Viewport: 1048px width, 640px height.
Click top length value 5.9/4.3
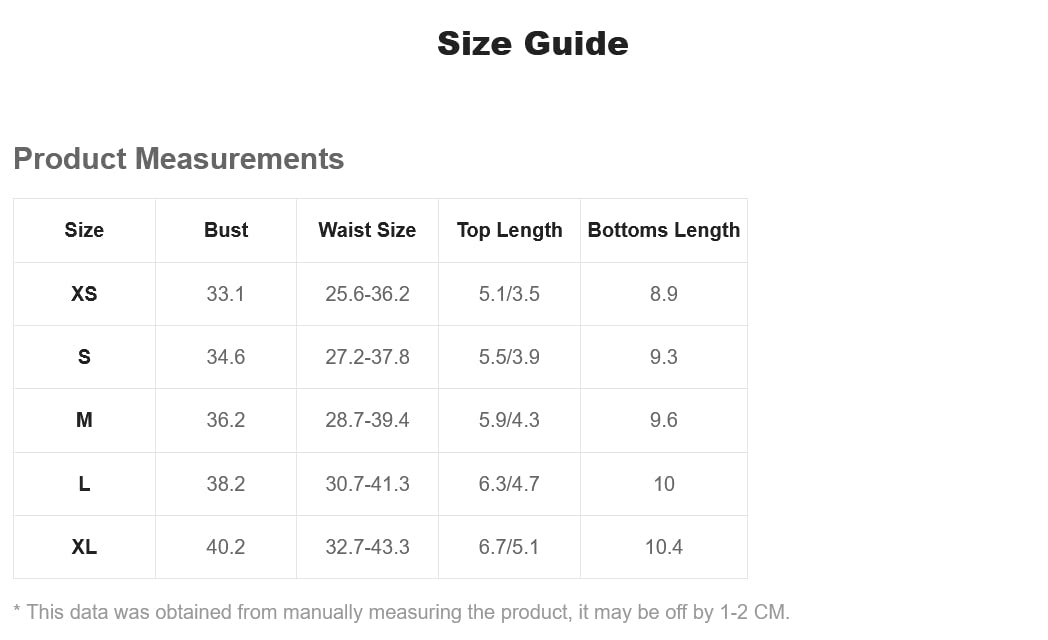509,420
